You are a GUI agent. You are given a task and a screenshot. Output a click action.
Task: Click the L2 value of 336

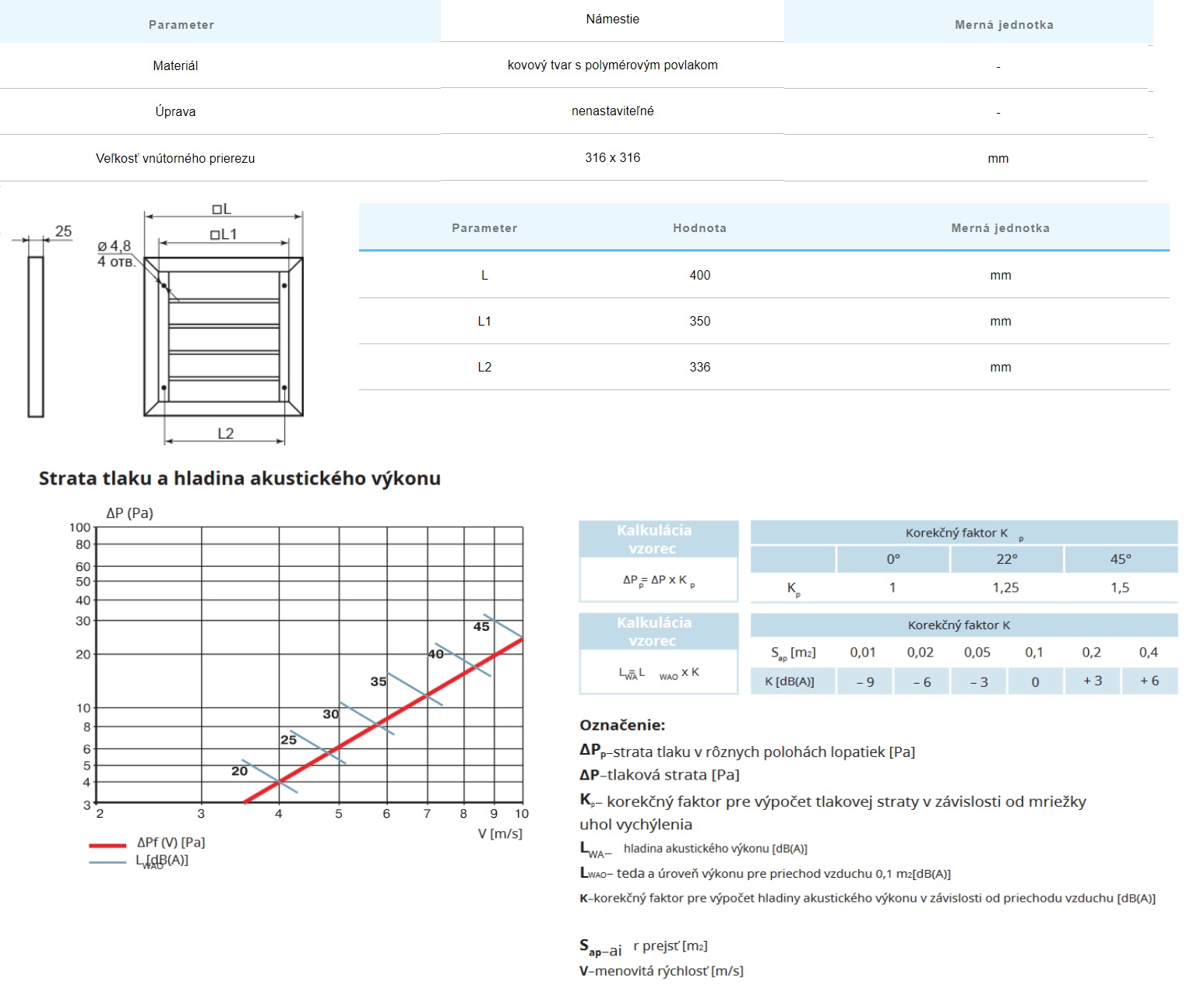click(699, 368)
